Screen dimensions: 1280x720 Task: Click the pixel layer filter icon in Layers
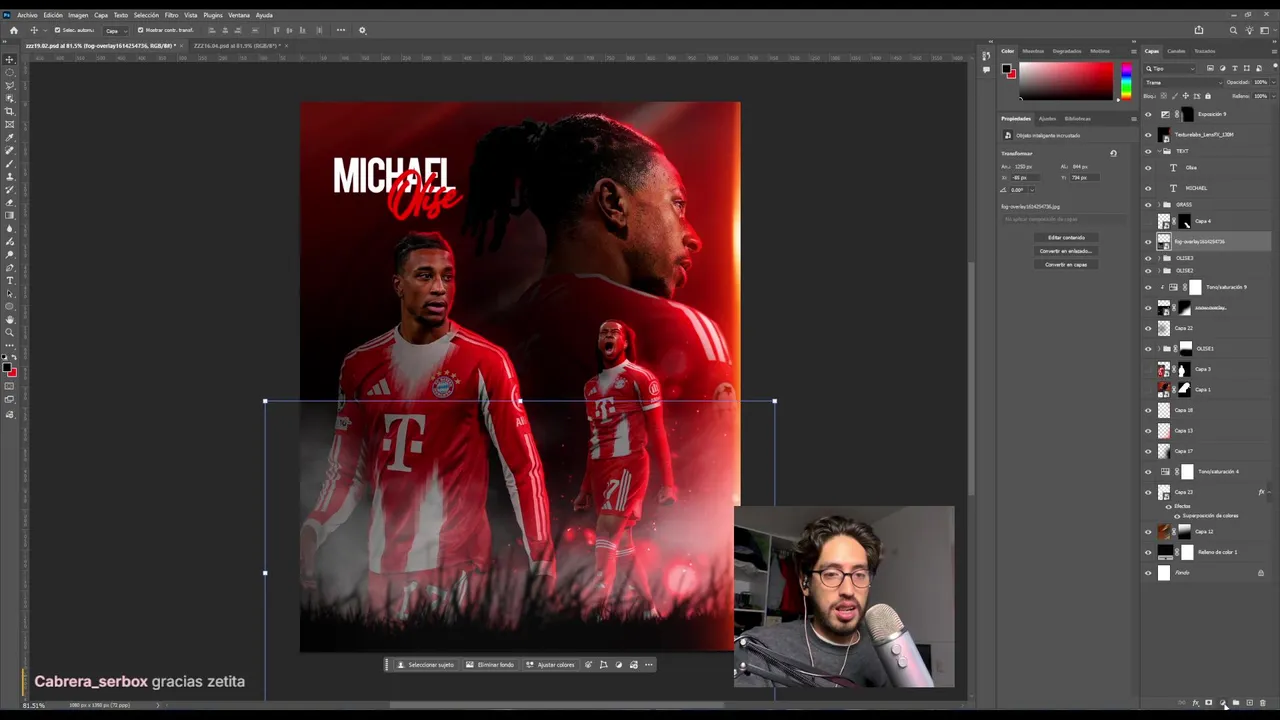1210,68
